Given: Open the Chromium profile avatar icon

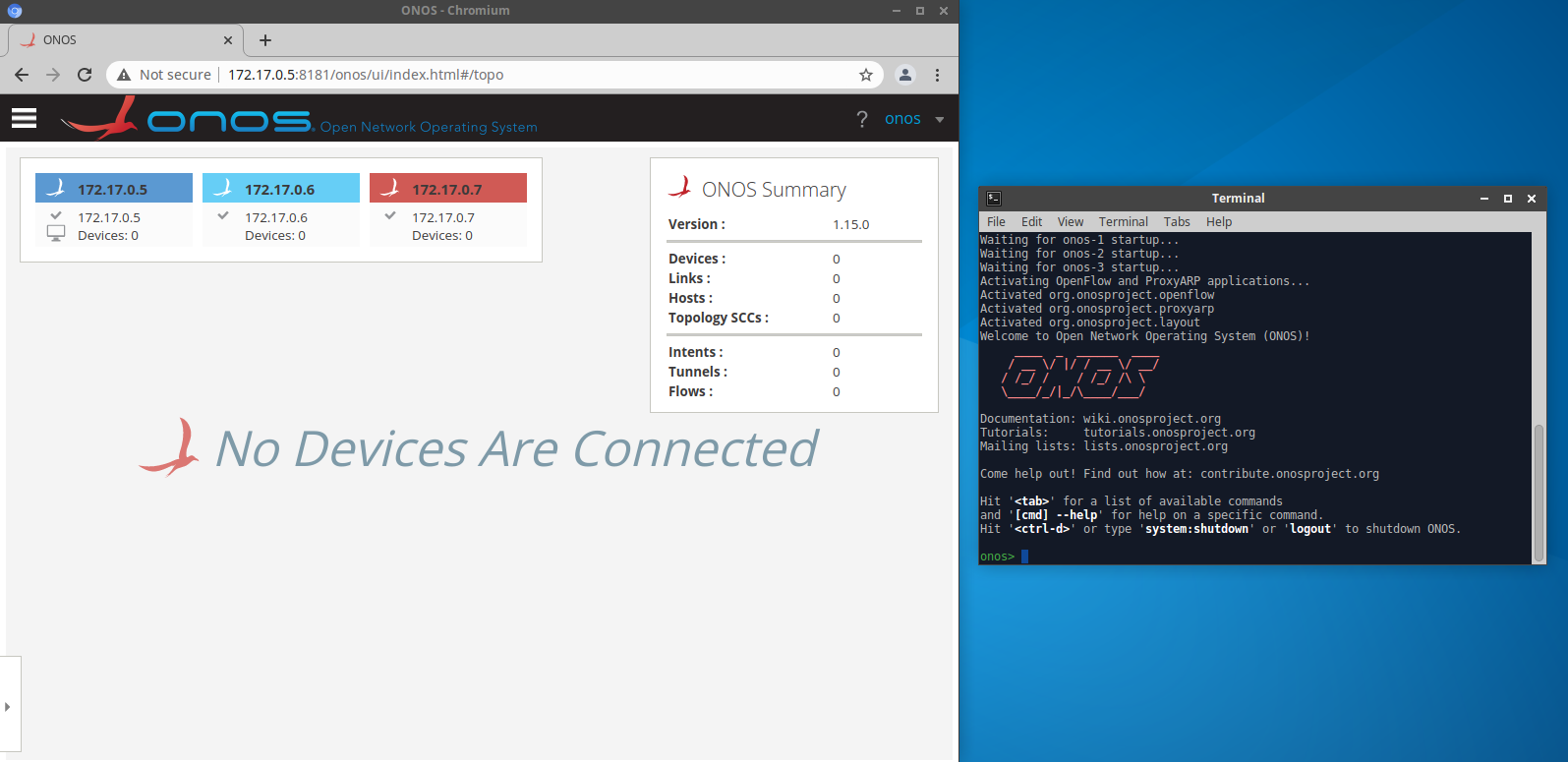Looking at the screenshot, I should (x=905, y=75).
